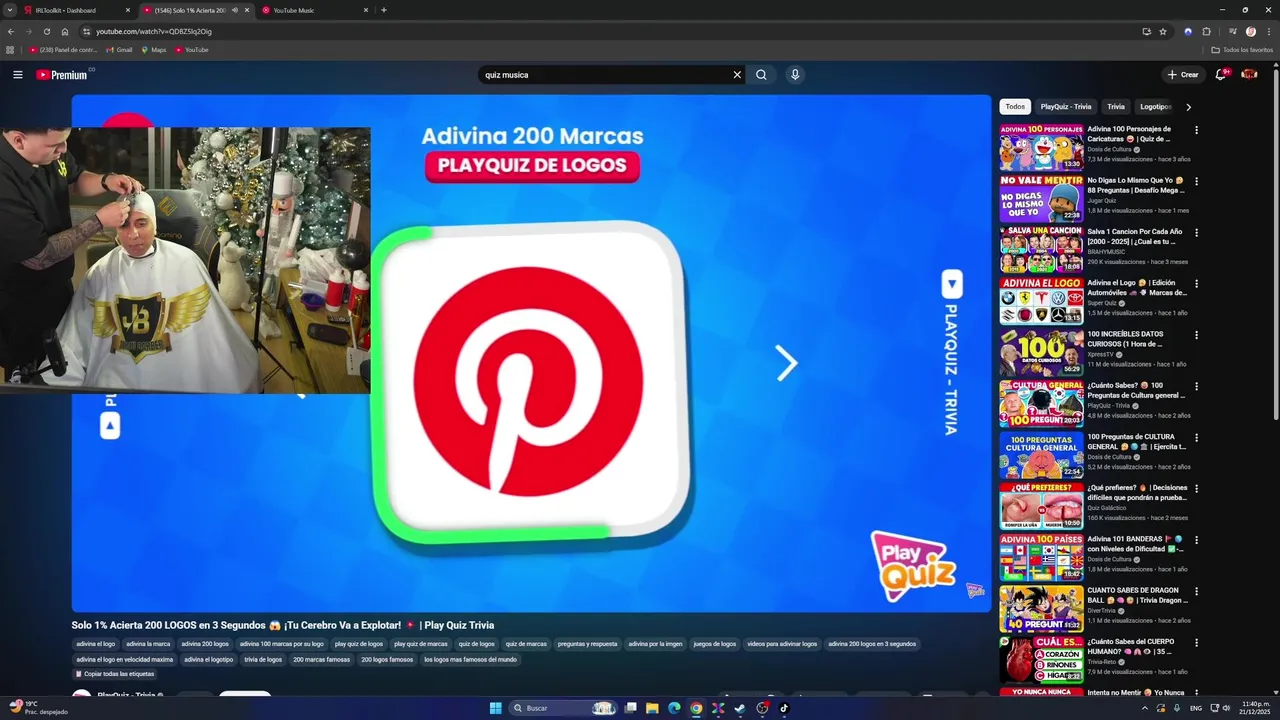Open 'No Digas Lo Mismo Que Yo' thumbnail
Screen dimensions: 1280x720
click(x=1041, y=198)
